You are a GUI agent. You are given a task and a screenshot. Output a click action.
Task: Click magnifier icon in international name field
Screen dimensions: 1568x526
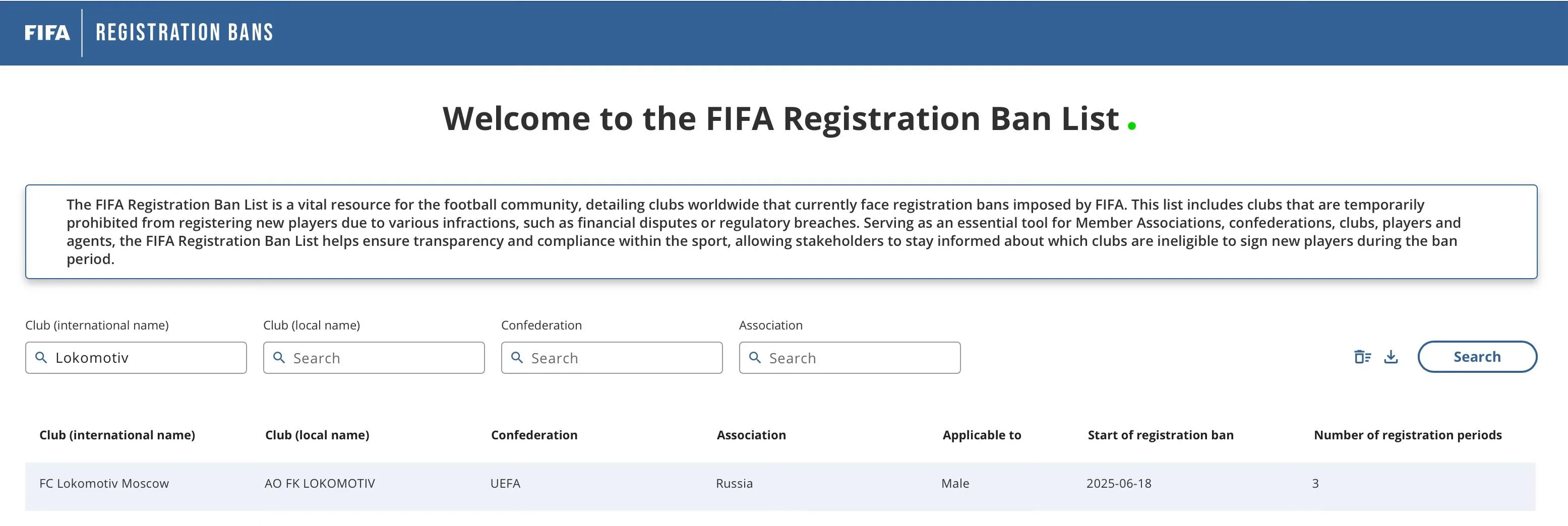pyautogui.click(x=41, y=358)
